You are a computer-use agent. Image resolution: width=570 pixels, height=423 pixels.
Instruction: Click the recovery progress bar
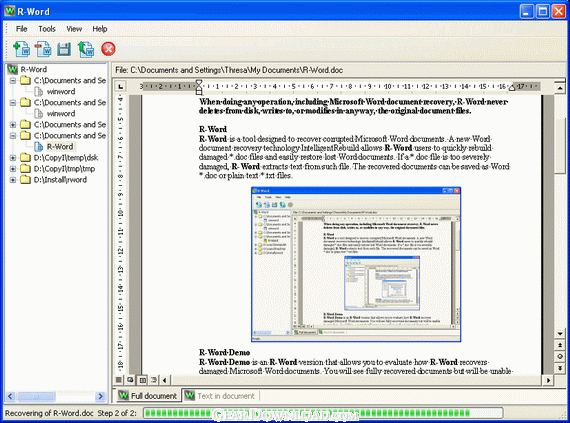click(x=323, y=413)
